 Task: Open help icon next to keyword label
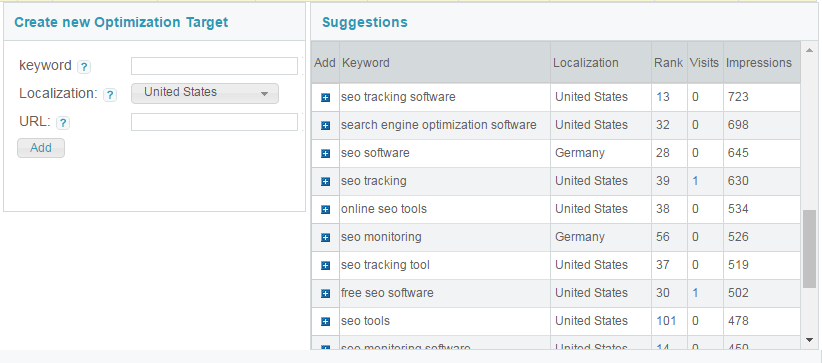tap(84, 67)
